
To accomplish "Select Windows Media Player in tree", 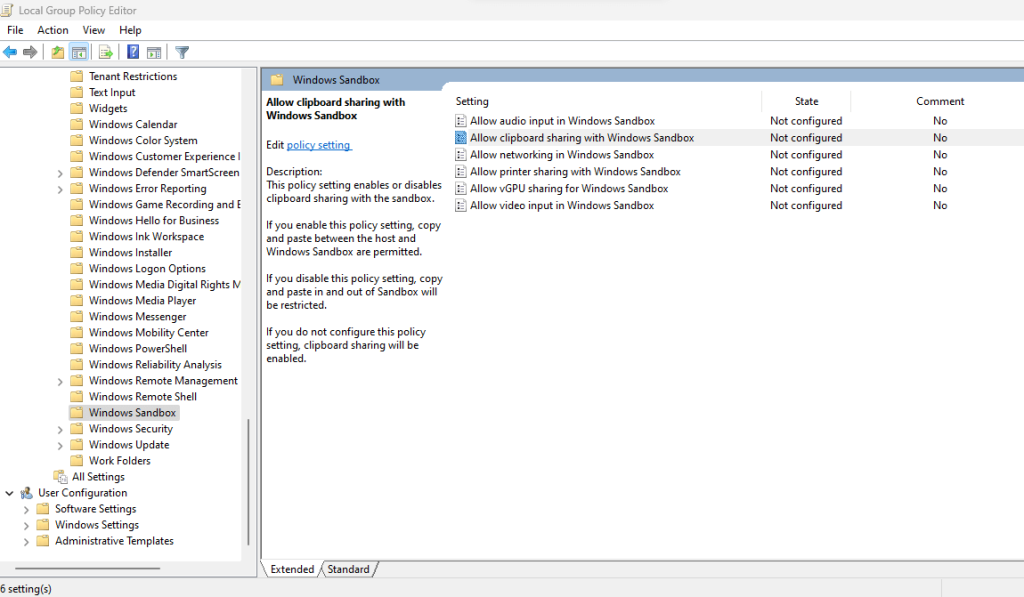I will (142, 300).
